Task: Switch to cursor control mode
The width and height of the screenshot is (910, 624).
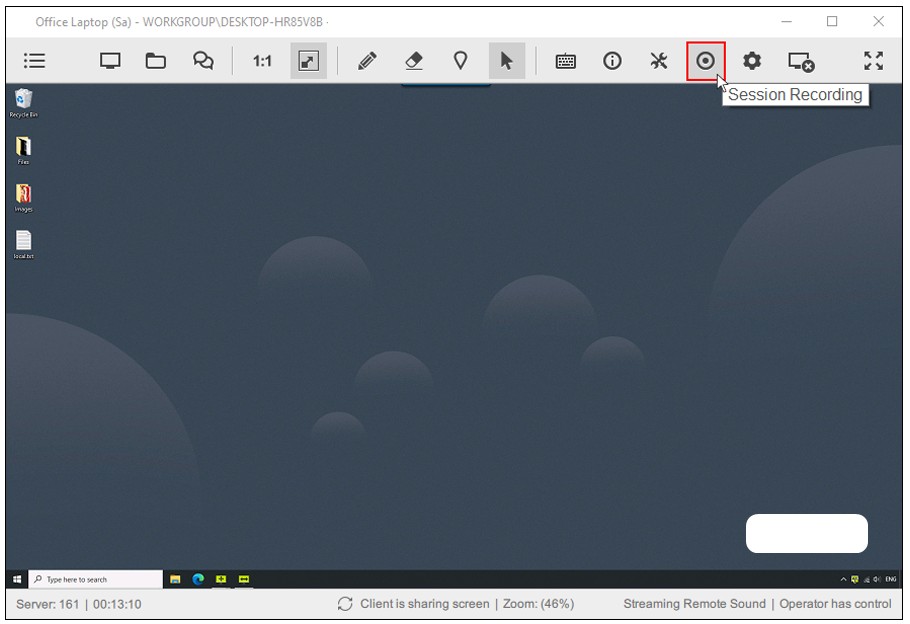Action: tap(508, 61)
